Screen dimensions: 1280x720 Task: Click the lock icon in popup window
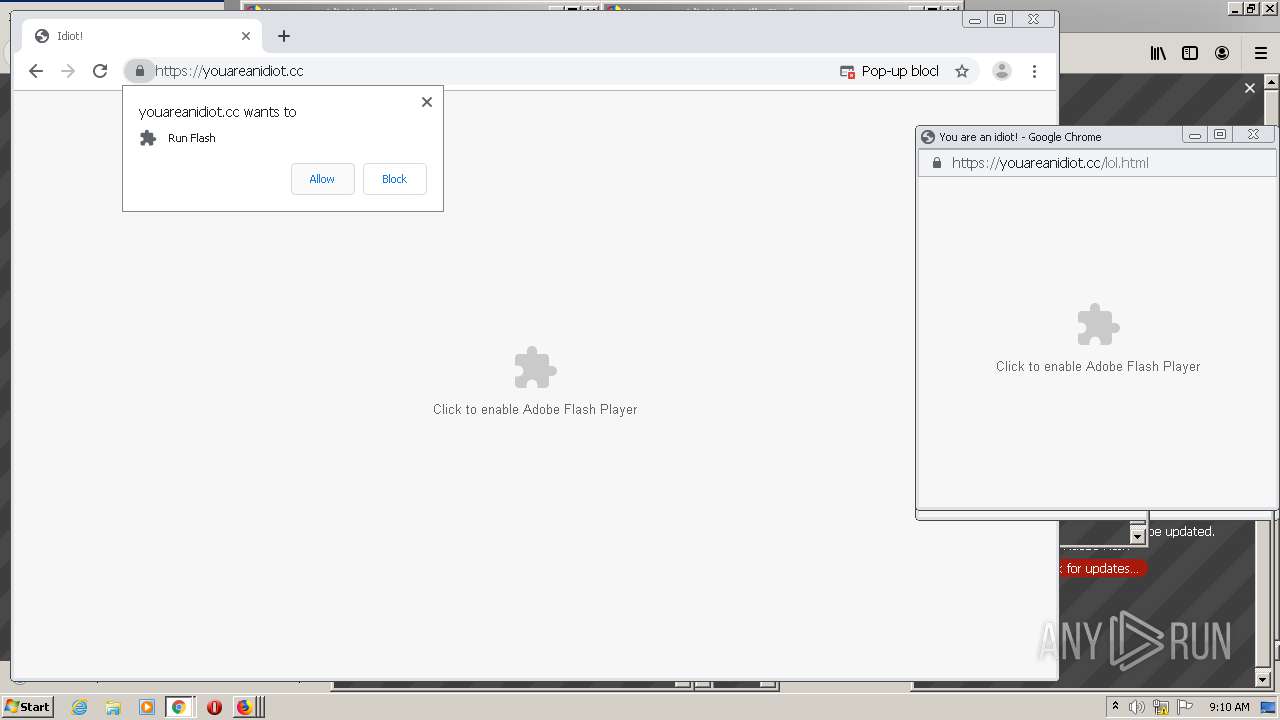pos(937,163)
